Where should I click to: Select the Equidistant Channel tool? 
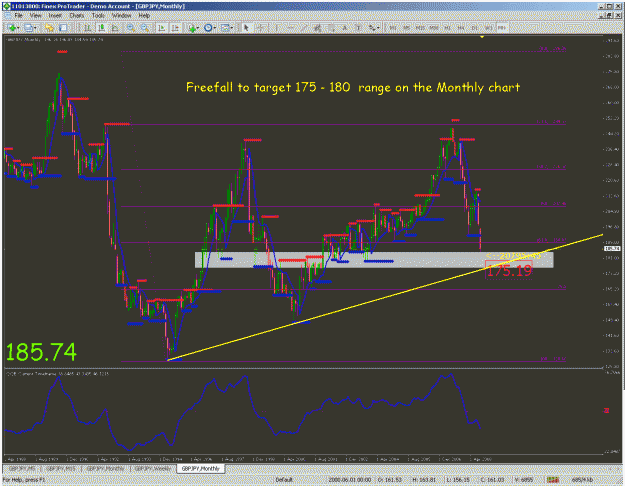click(x=318, y=28)
